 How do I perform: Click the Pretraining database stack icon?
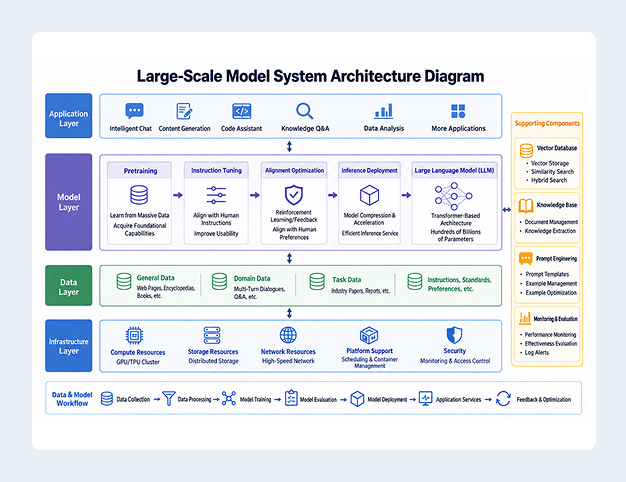(x=139, y=195)
